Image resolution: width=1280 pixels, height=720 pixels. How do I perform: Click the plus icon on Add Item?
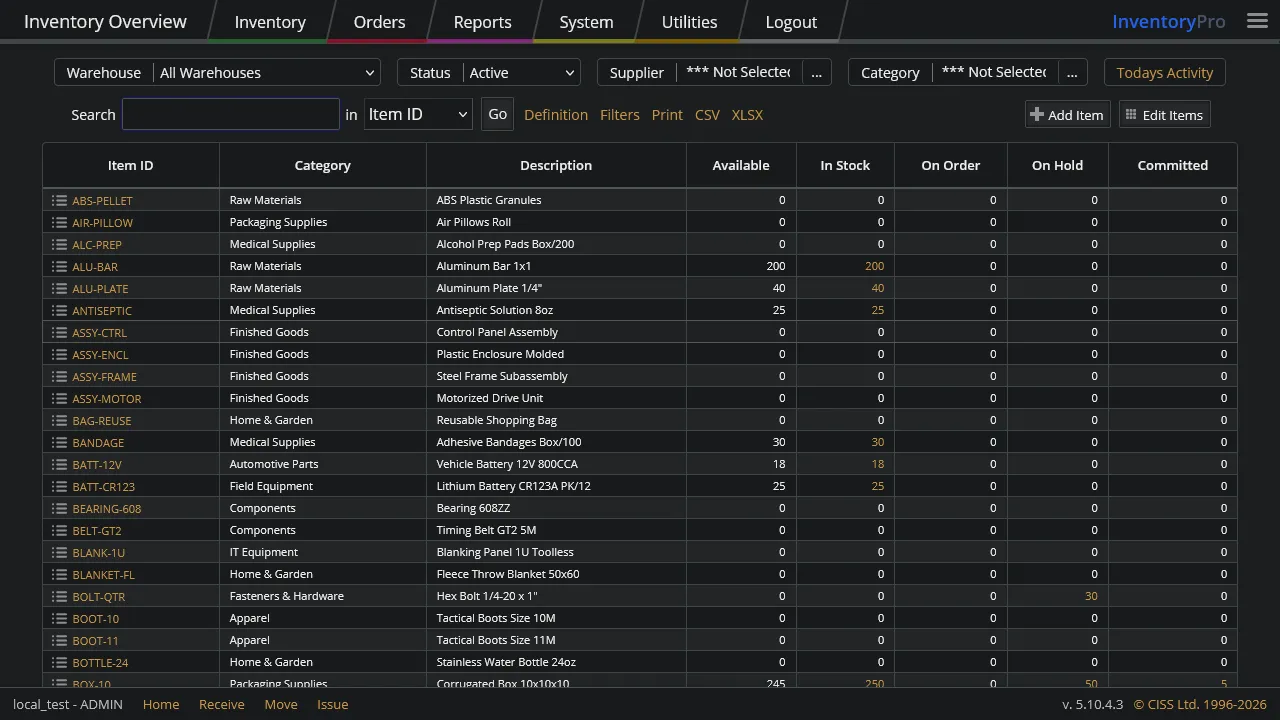1038,114
